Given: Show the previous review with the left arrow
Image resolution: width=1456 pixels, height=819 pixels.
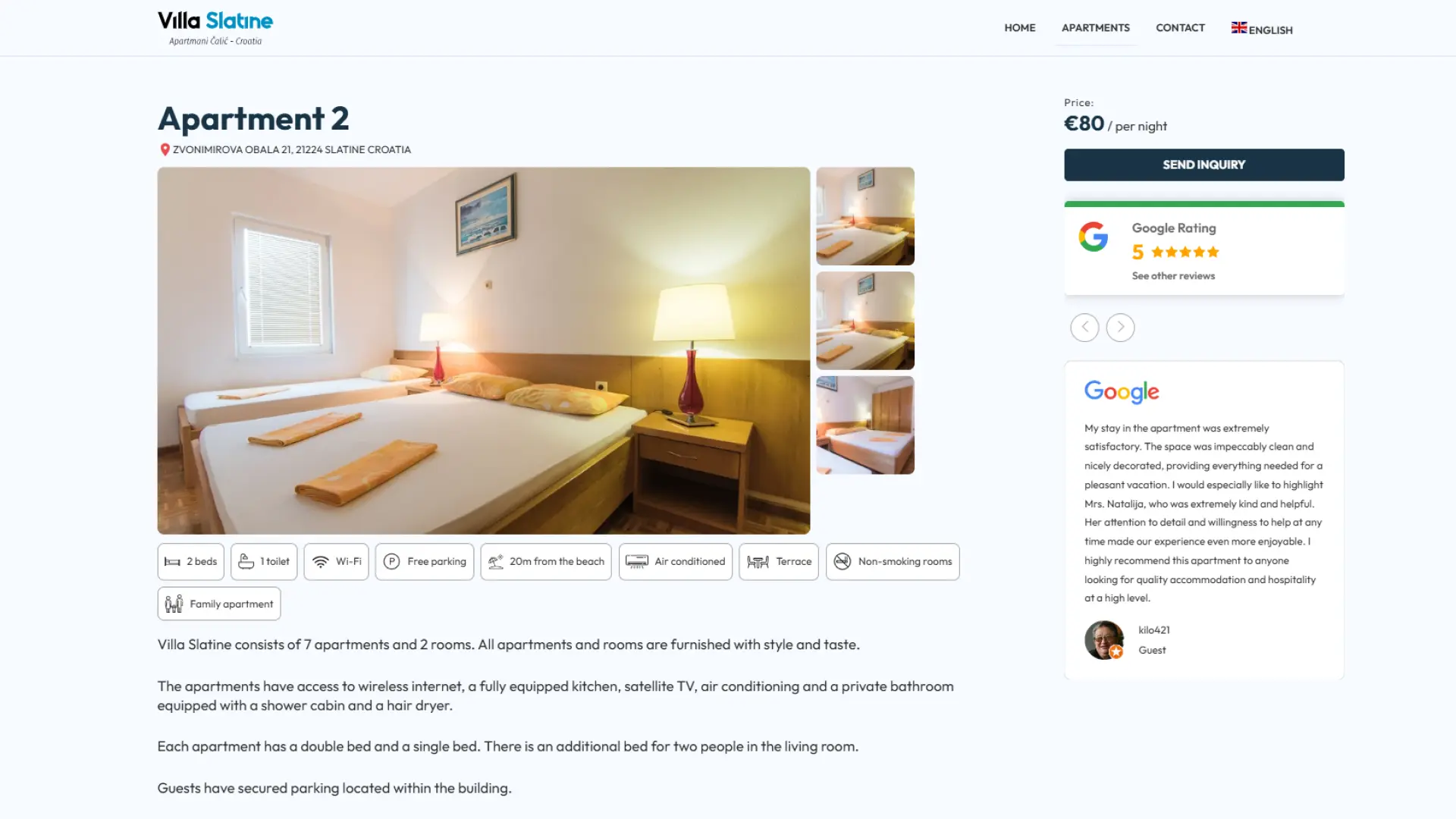Looking at the screenshot, I should (x=1084, y=328).
